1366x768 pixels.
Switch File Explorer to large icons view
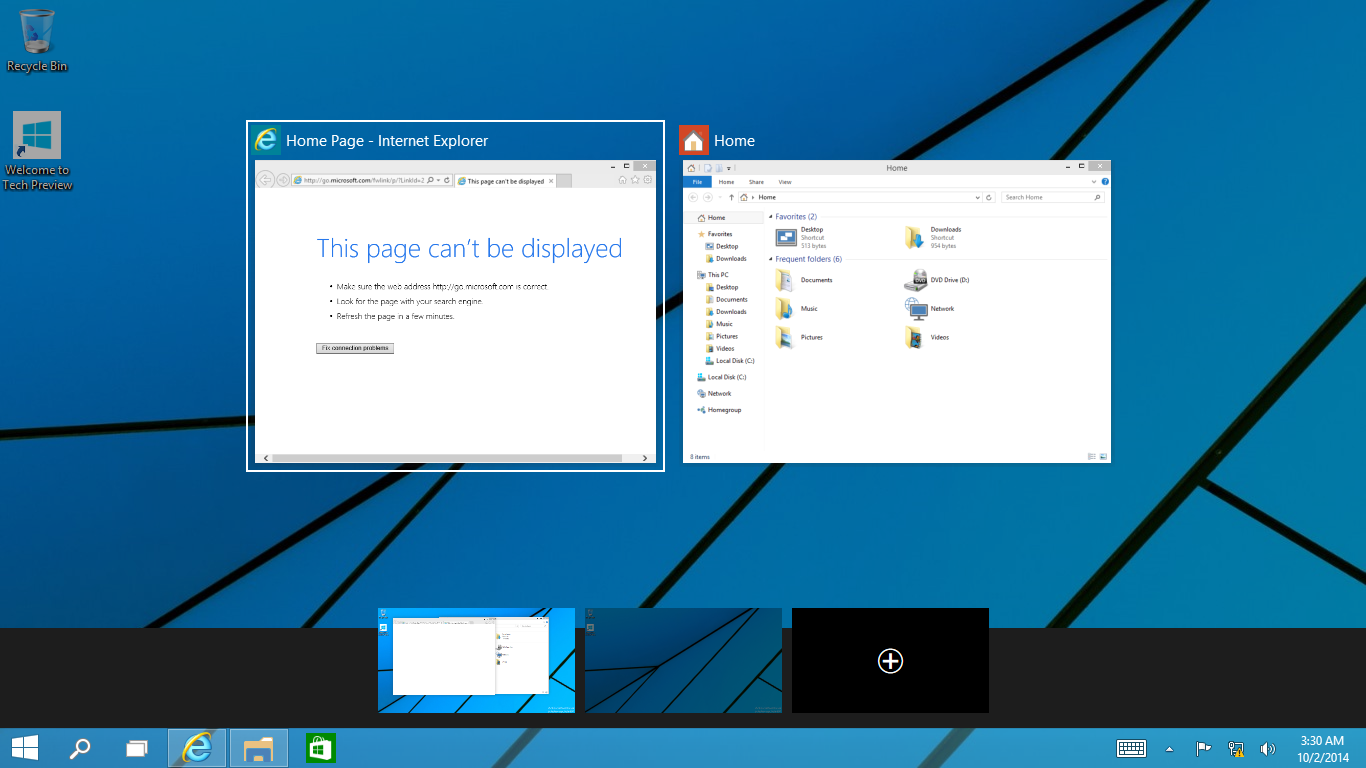[x=1103, y=456]
